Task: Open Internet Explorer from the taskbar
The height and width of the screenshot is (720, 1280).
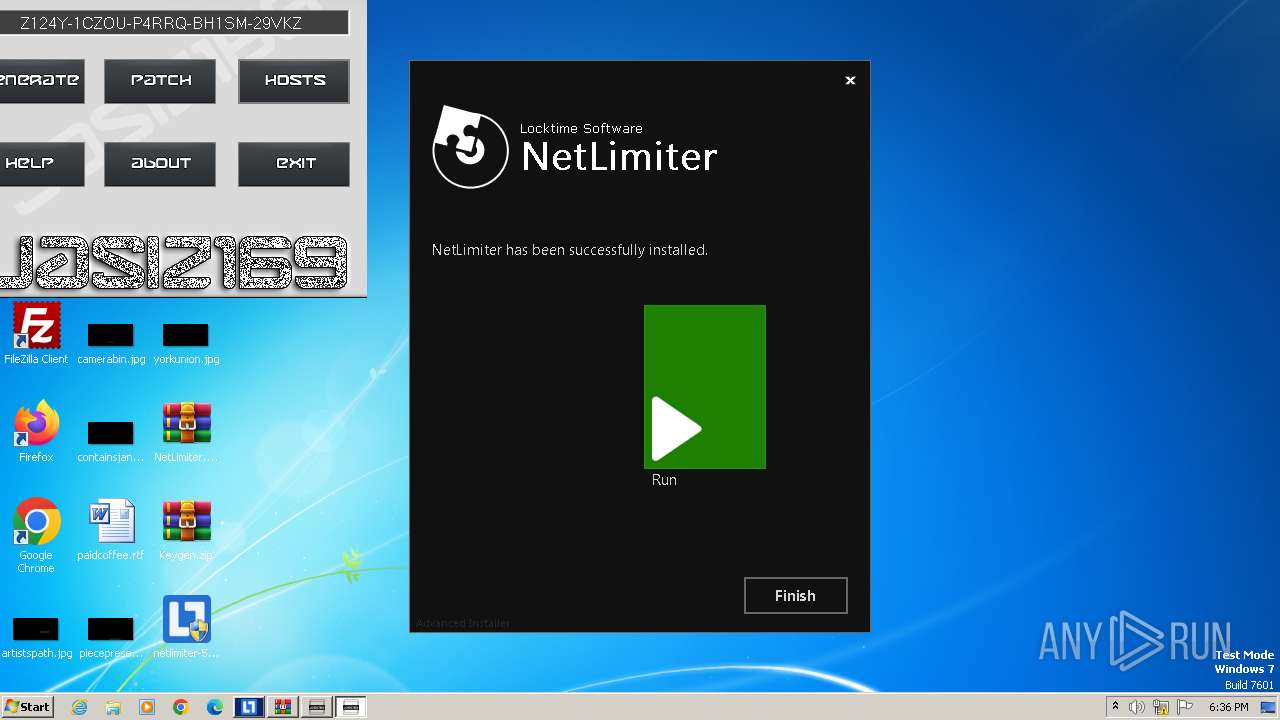Action: 79,707
